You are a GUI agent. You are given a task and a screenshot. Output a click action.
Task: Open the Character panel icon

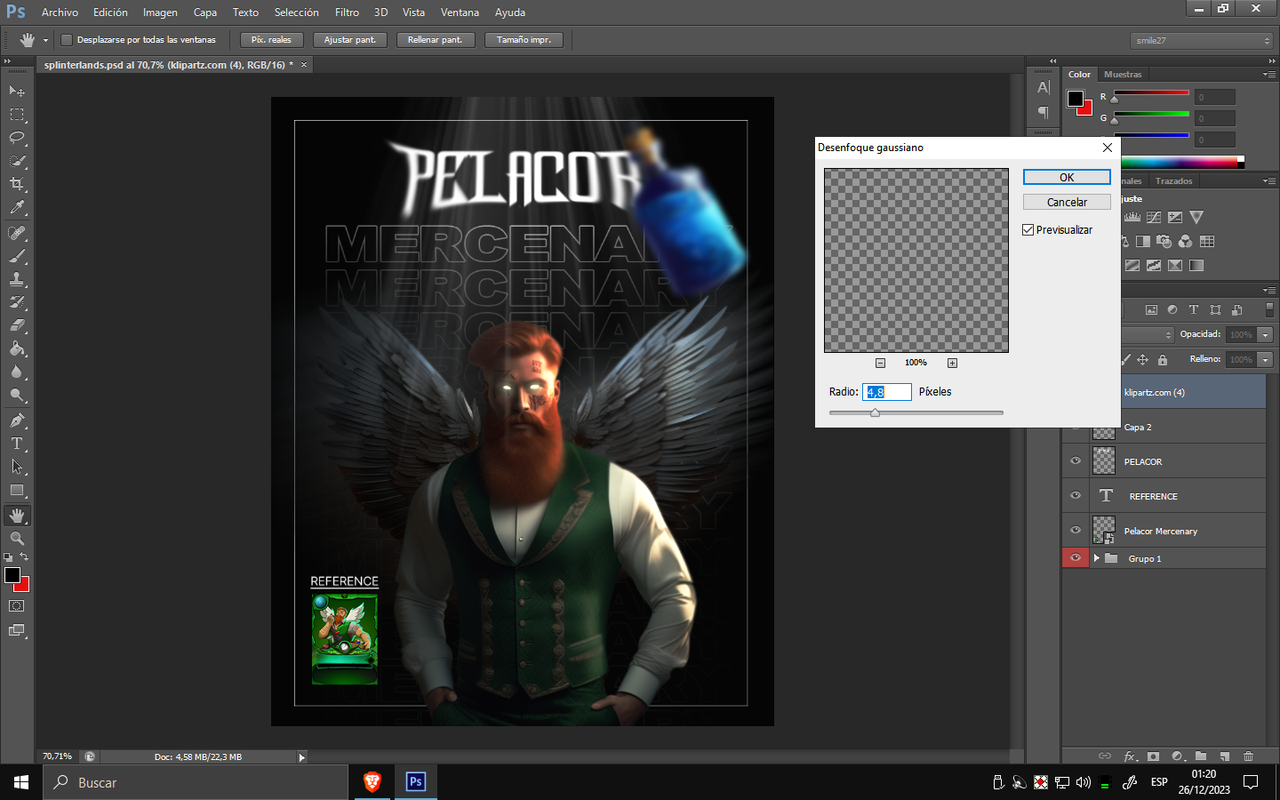coord(1043,88)
